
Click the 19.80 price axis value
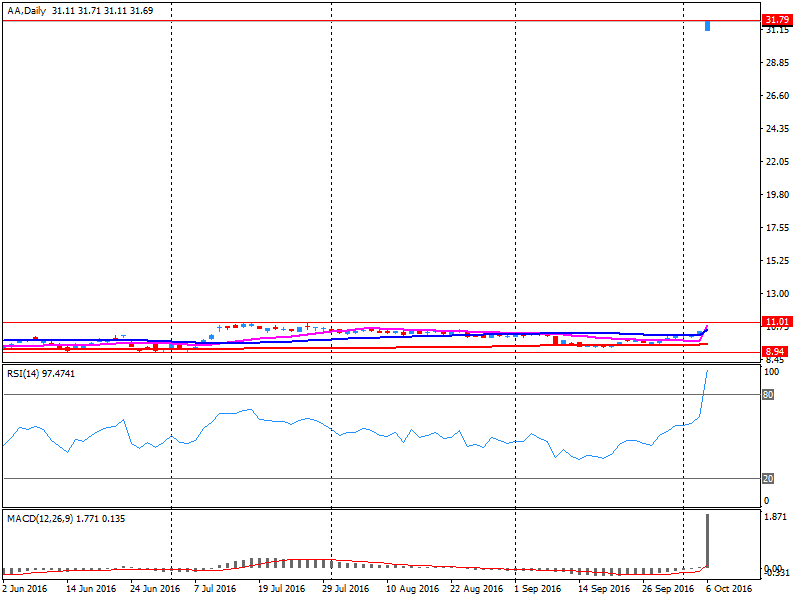tap(778, 195)
